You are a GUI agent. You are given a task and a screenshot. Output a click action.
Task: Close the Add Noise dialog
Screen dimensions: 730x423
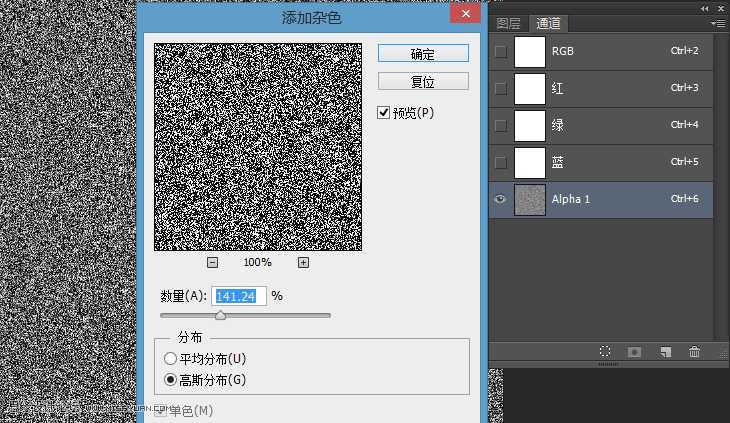(463, 13)
